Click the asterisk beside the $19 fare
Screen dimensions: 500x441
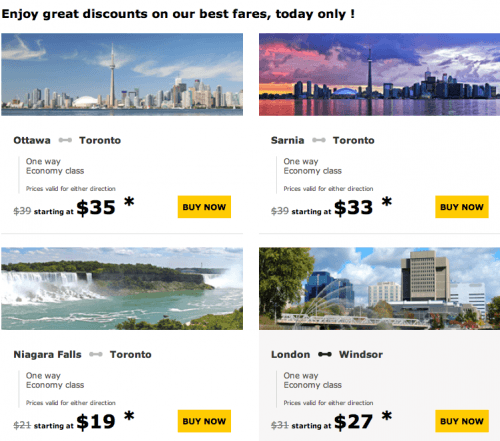point(129,415)
